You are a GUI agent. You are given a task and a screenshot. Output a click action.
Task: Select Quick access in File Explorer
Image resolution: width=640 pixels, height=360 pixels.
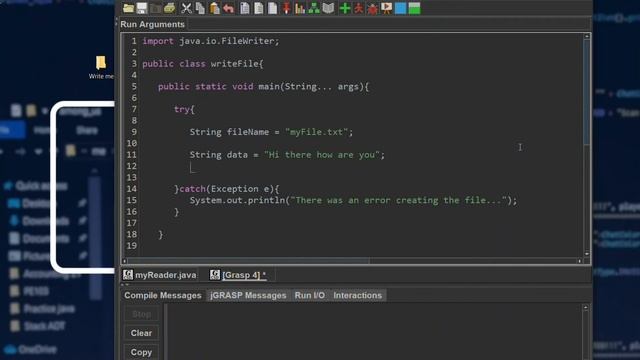tap(36, 186)
